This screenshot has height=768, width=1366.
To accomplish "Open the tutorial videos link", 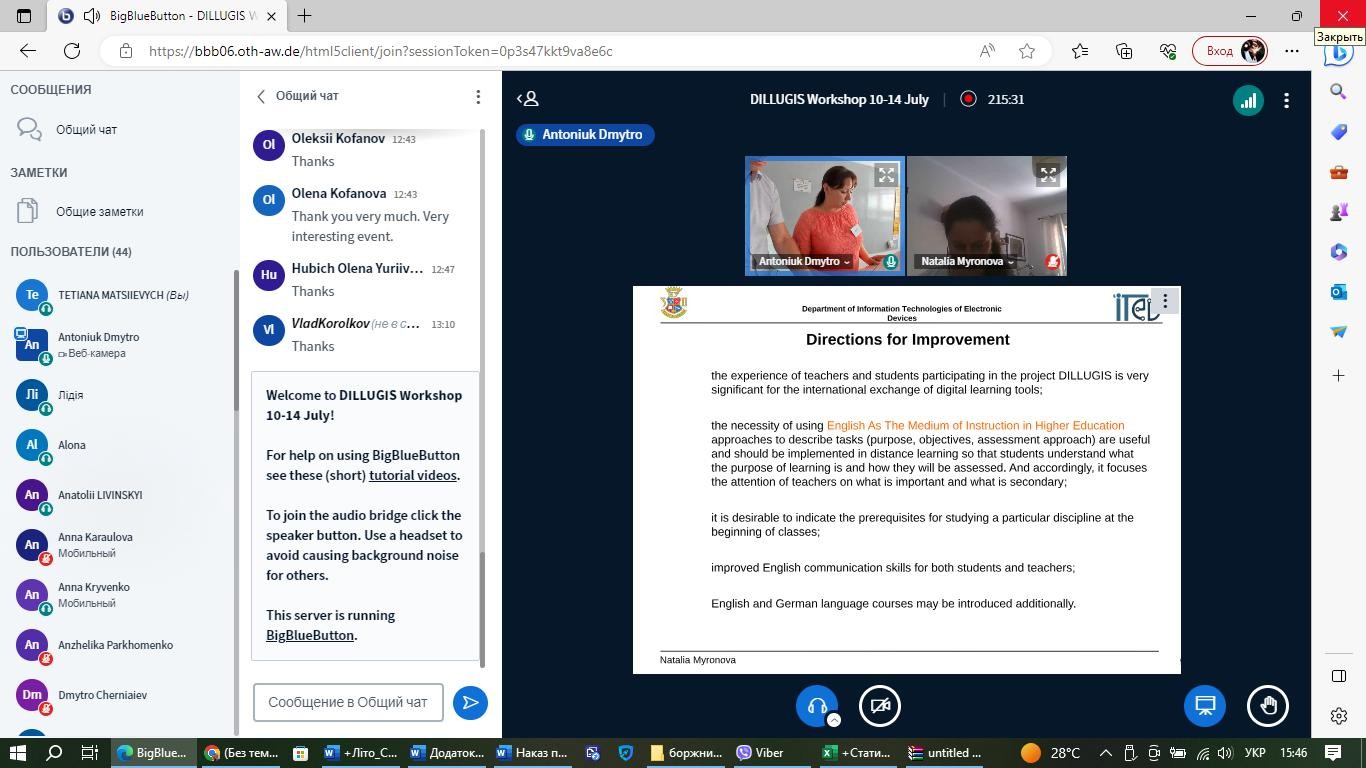I will [x=412, y=475].
